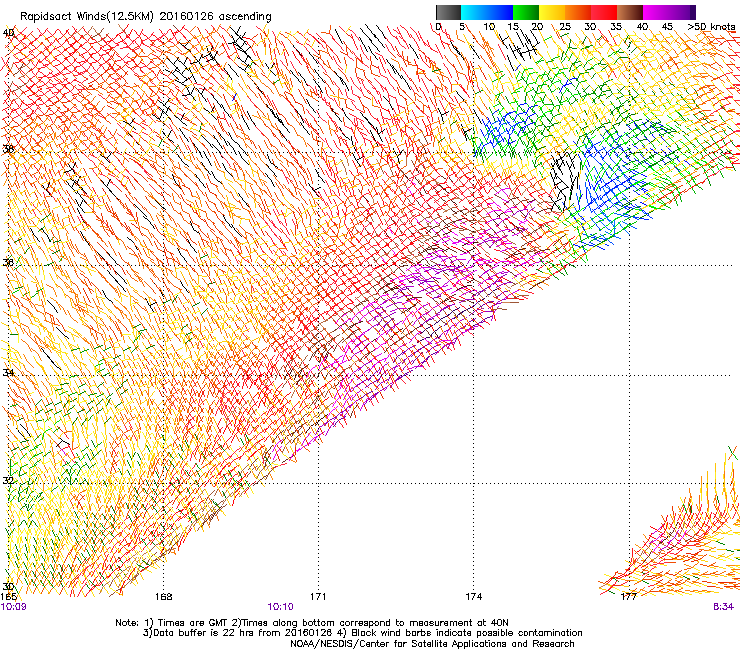Image resolution: width=740 pixels, height=650 pixels.
Task: Click the longitude '171' axis label
Action: point(318,597)
